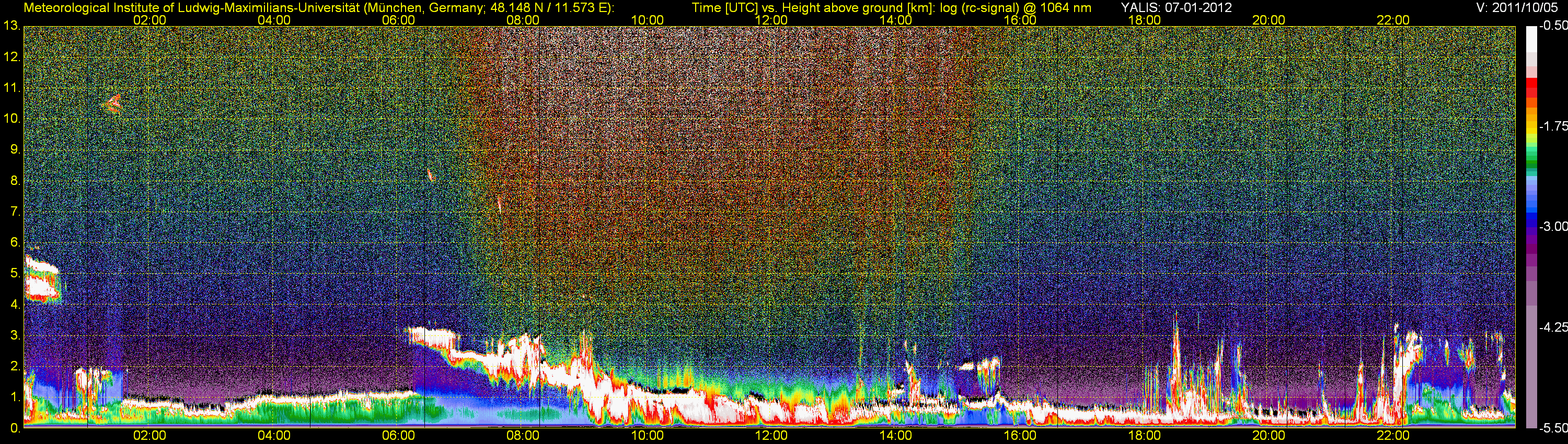Click the bottom axis time label "10:00"
Viewport: 1568px width, 444px height.
647,436
